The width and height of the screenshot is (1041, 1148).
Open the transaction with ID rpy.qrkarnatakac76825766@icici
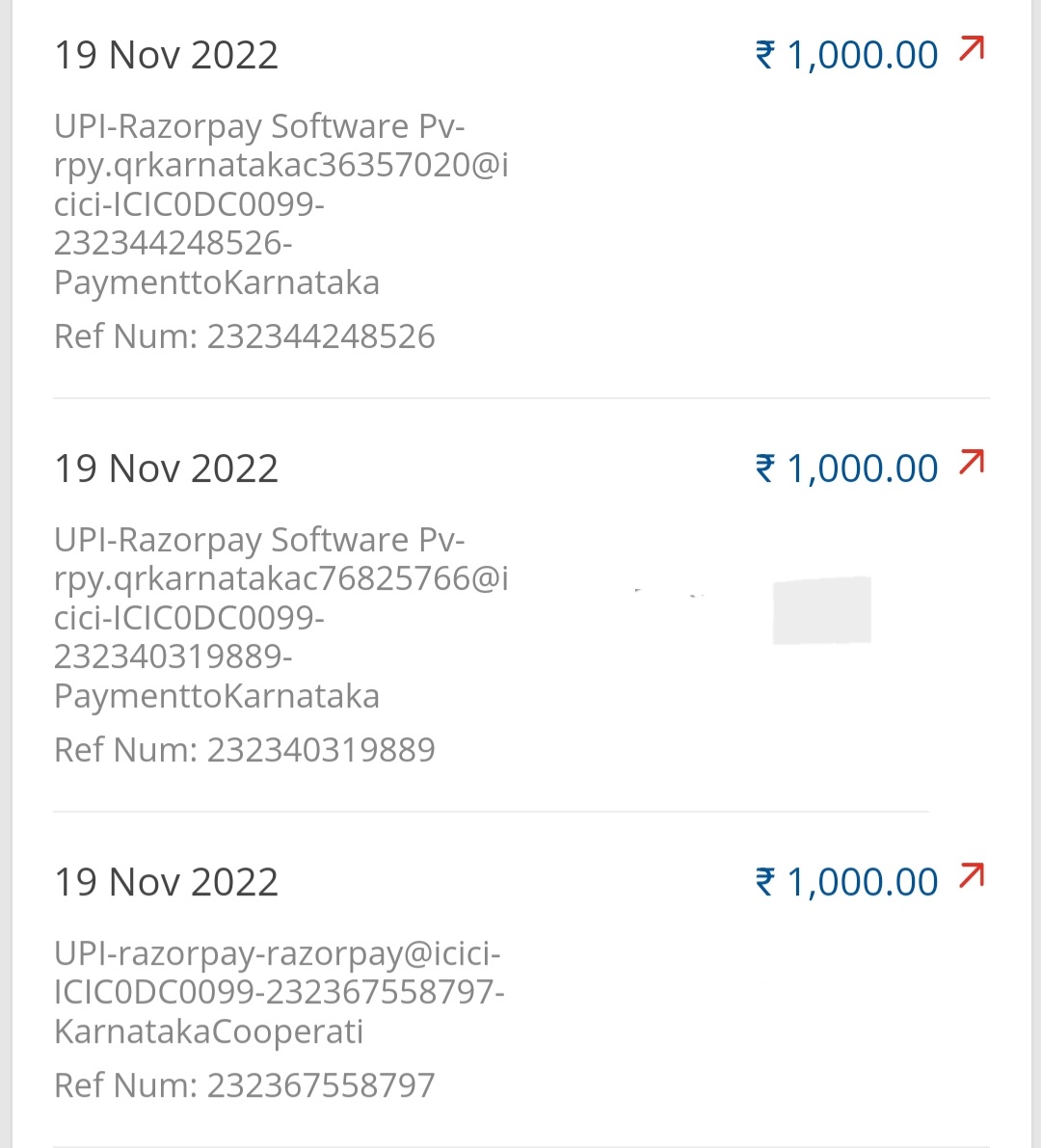coord(280,579)
